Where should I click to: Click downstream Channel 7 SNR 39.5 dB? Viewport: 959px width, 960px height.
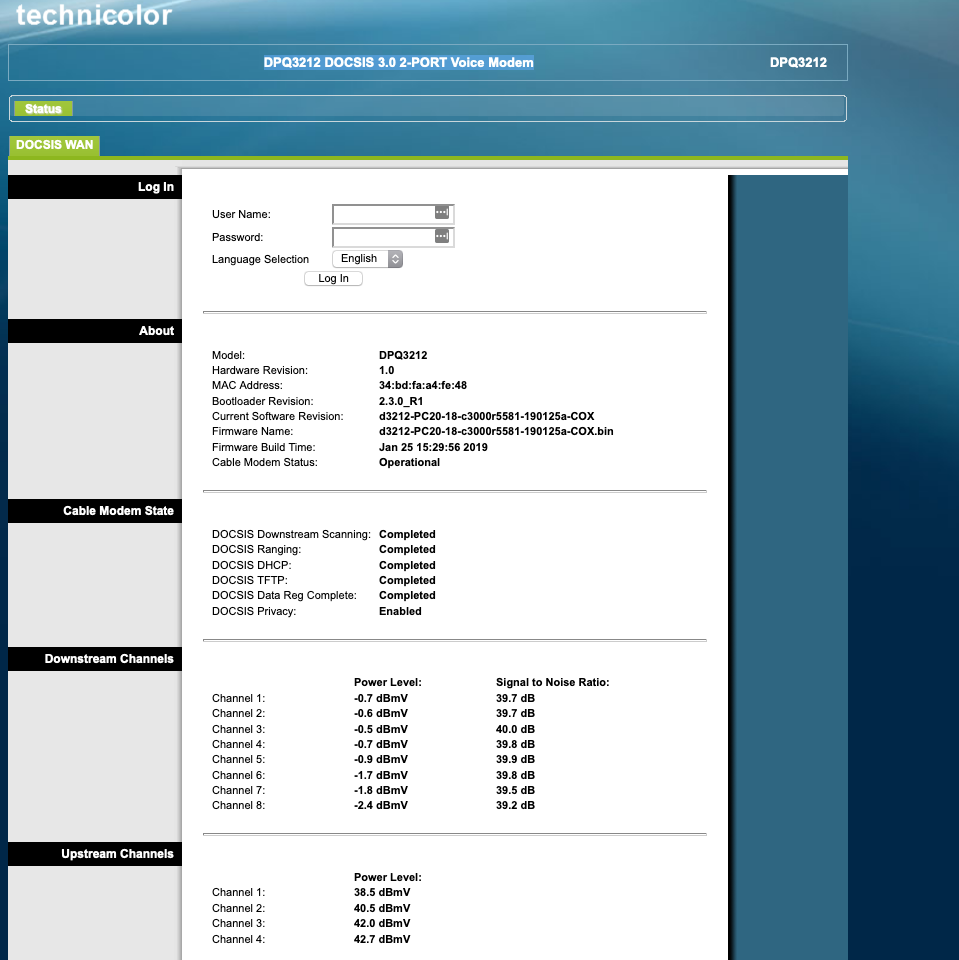pos(515,790)
